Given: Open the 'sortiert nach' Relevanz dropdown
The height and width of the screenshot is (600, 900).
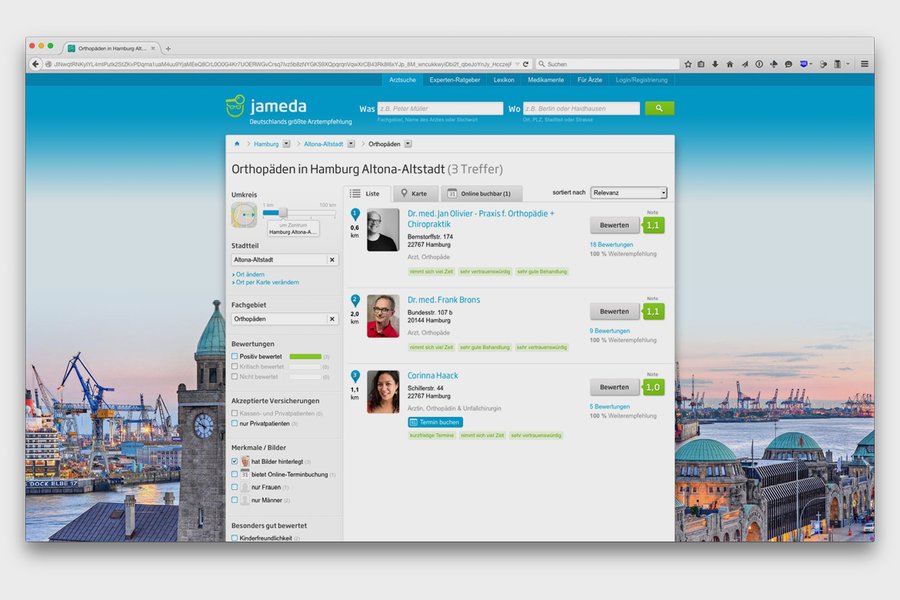Looking at the screenshot, I should (629, 193).
